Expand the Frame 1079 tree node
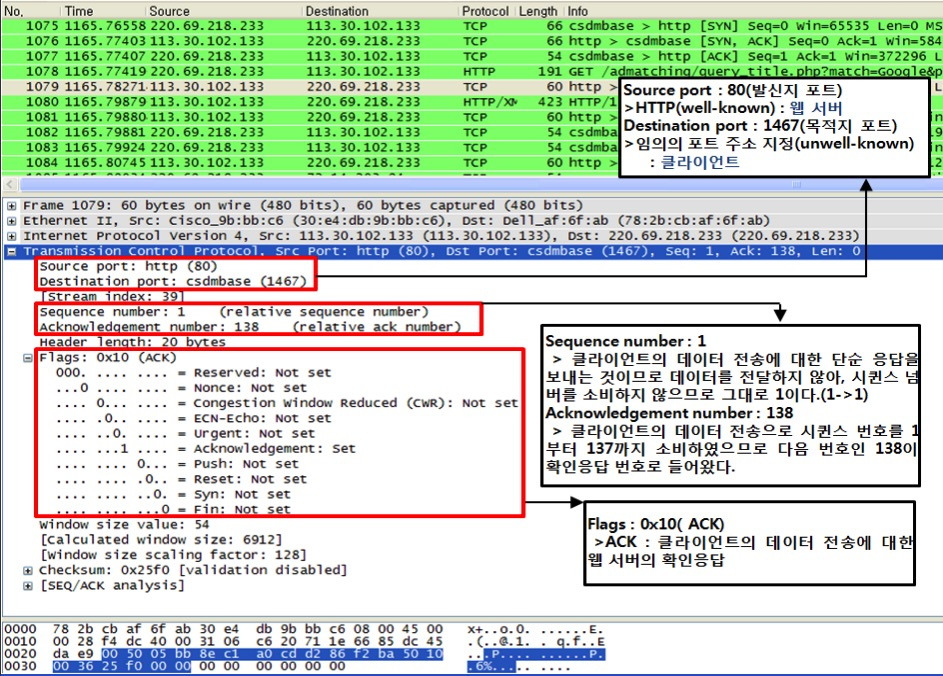 (11, 206)
